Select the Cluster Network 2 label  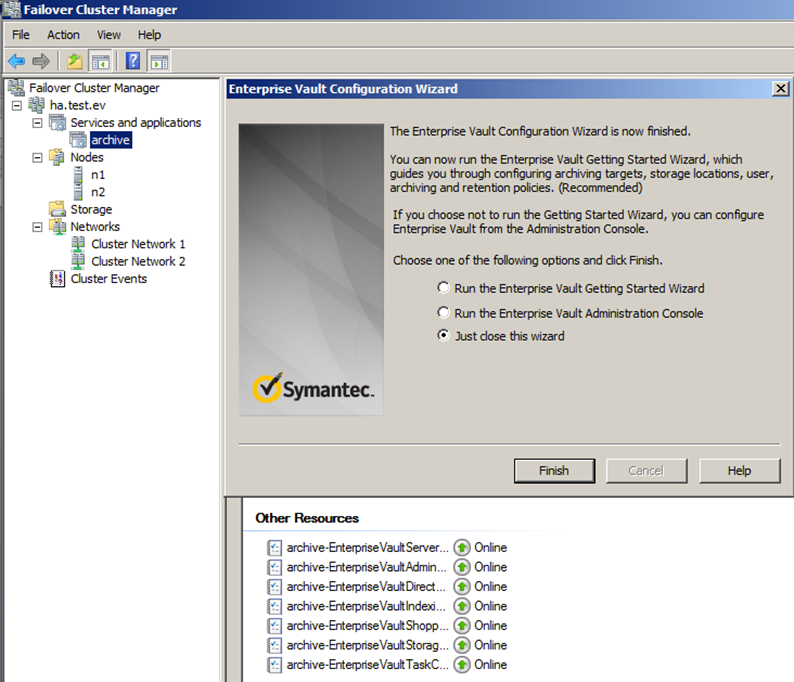point(138,261)
